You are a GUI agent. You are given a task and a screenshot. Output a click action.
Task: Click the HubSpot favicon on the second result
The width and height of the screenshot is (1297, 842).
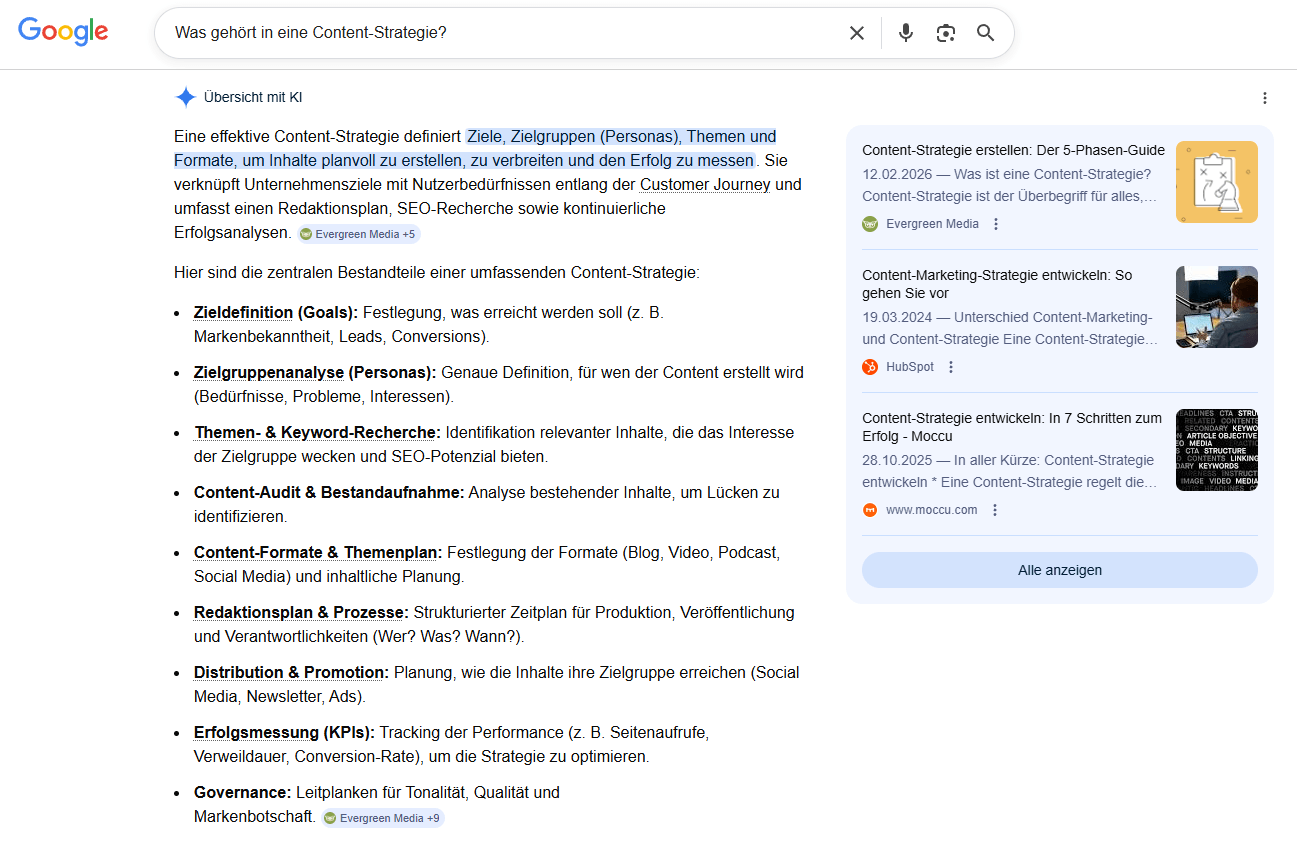pos(869,366)
